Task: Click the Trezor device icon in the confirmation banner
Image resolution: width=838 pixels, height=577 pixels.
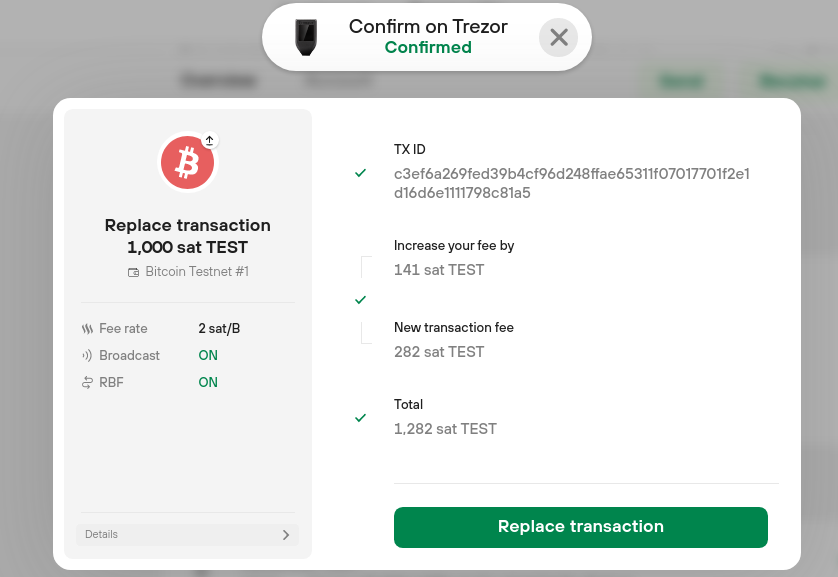Action: pyautogui.click(x=305, y=36)
